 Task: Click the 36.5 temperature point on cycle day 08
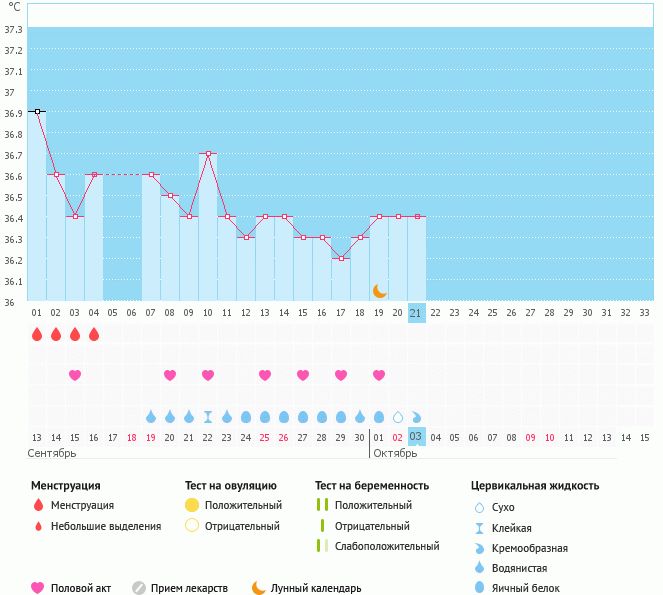pyautogui.click(x=170, y=195)
